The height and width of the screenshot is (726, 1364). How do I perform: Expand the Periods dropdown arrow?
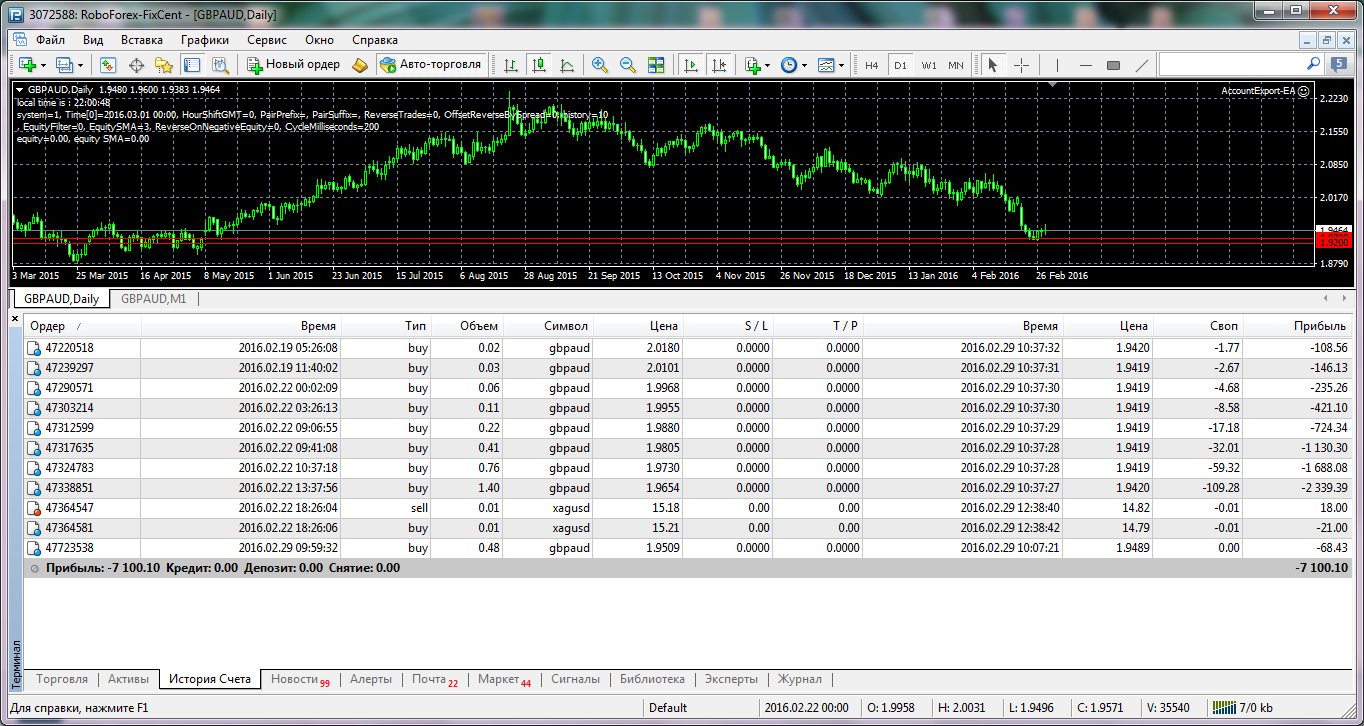pyautogui.click(x=804, y=65)
